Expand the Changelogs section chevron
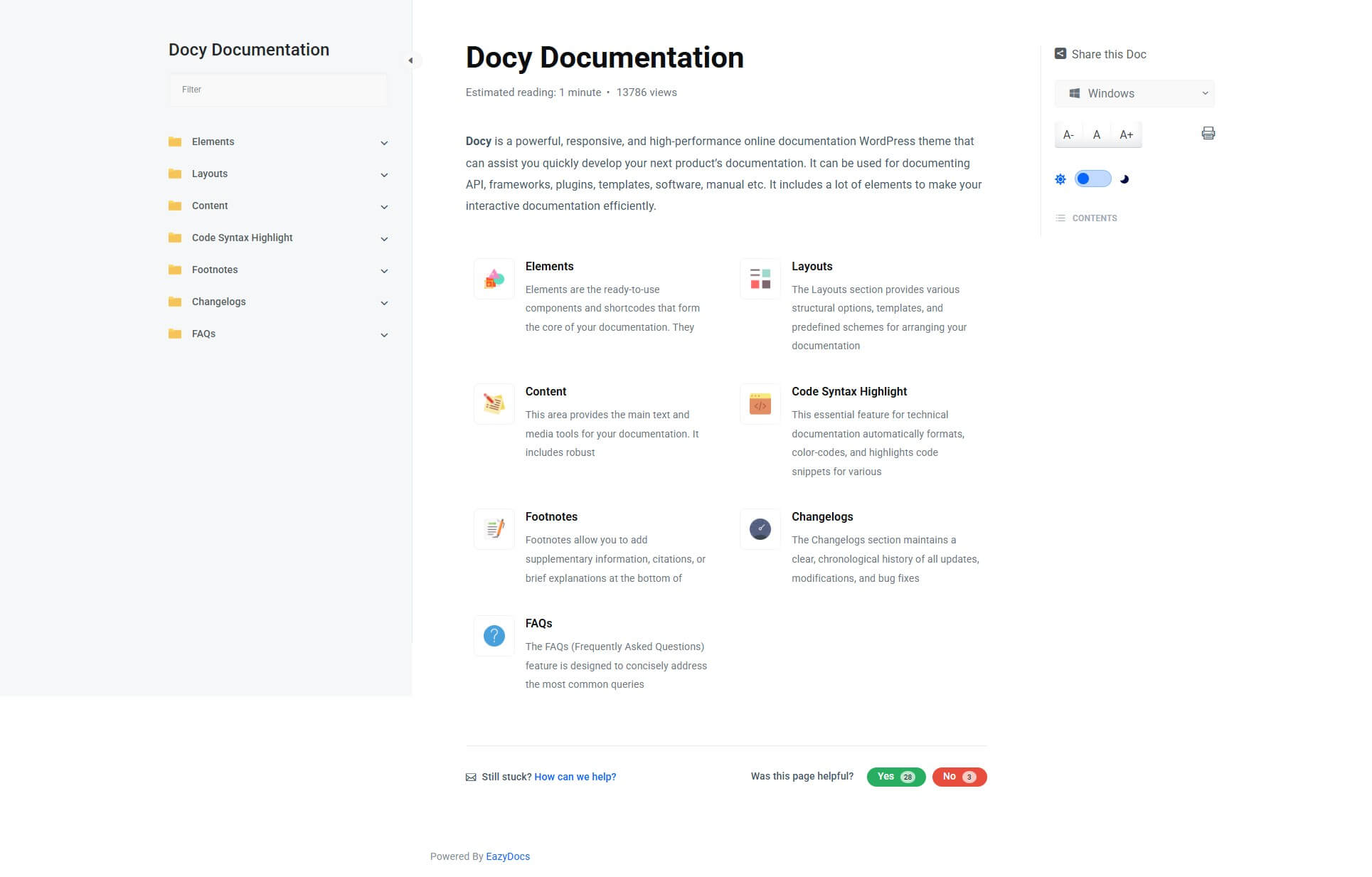 (x=384, y=303)
